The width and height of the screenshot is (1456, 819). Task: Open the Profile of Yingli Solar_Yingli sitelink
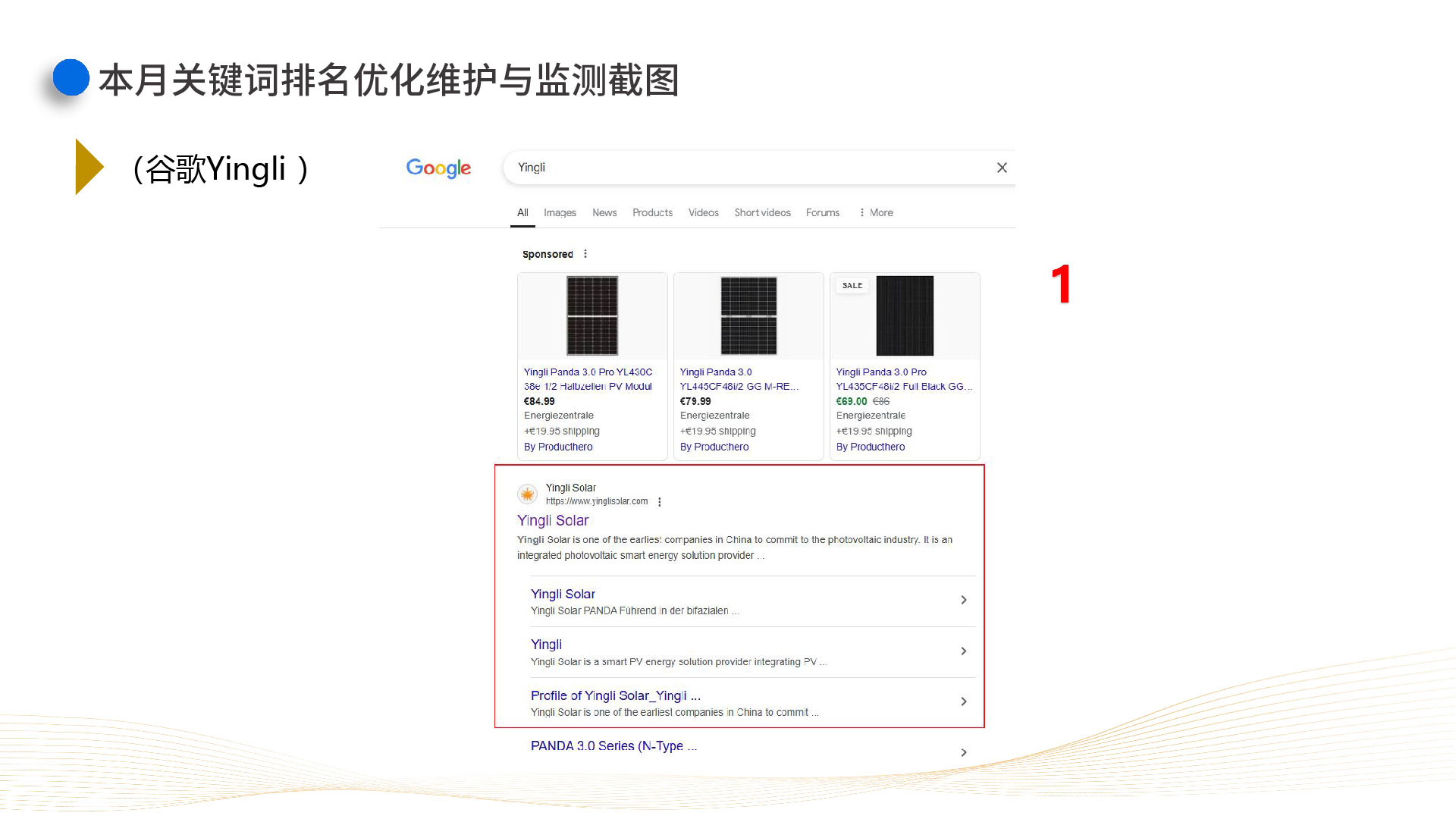click(x=616, y=695)
